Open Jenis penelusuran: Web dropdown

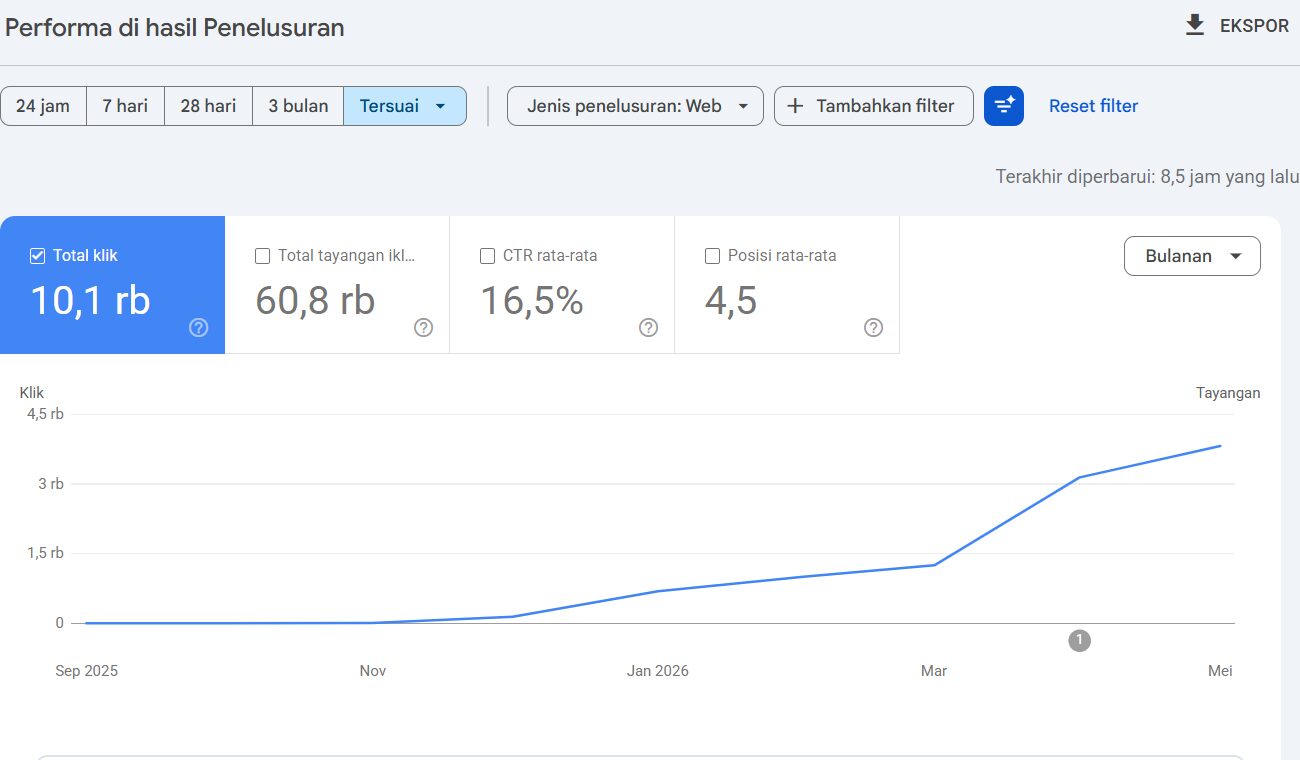[635, 106]
